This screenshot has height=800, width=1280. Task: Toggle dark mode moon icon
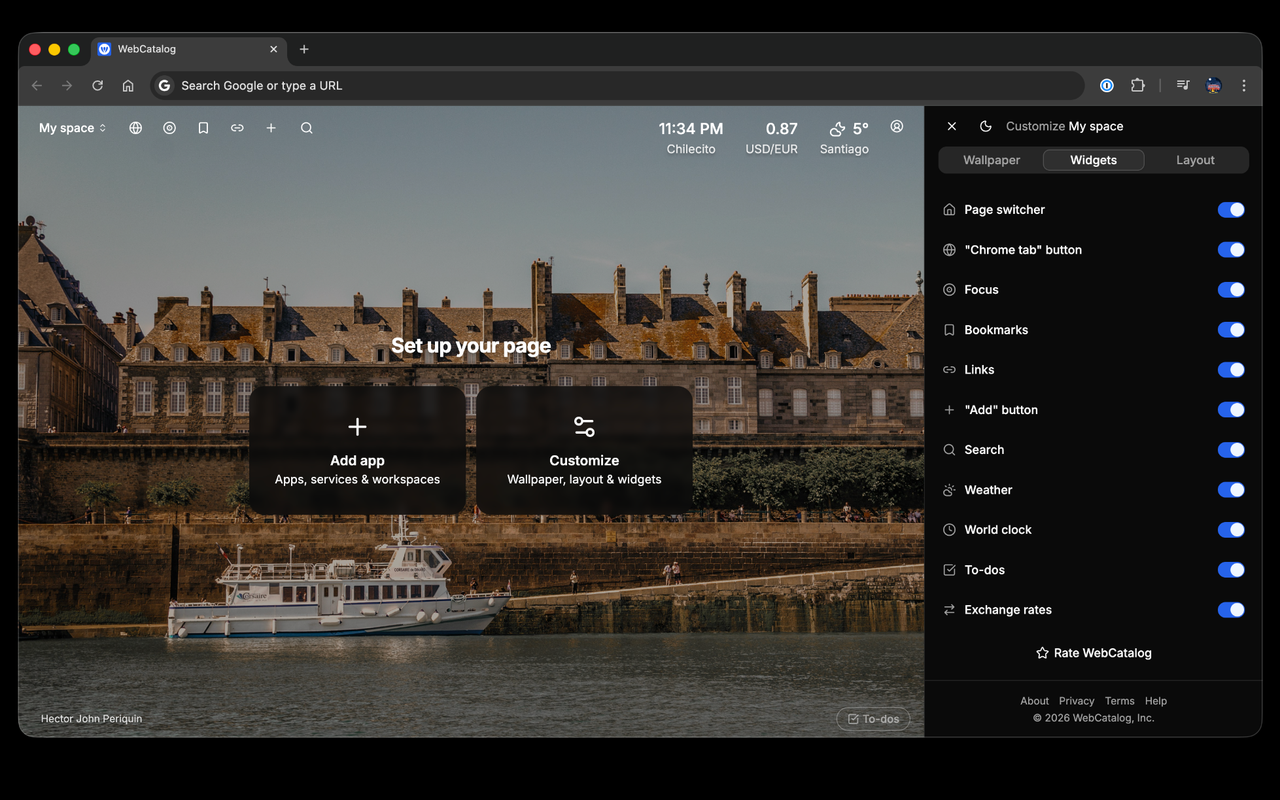(986, 126)
